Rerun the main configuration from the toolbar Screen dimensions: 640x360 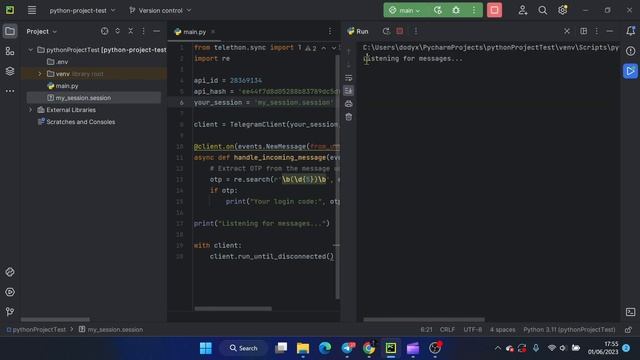tap(438, 11)
